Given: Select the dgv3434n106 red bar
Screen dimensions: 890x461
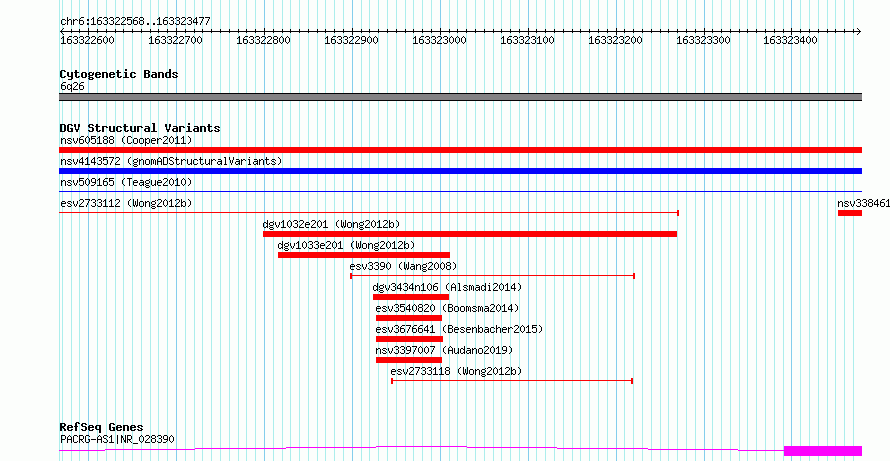Looking at the screenshot, I should coord(411,297).
